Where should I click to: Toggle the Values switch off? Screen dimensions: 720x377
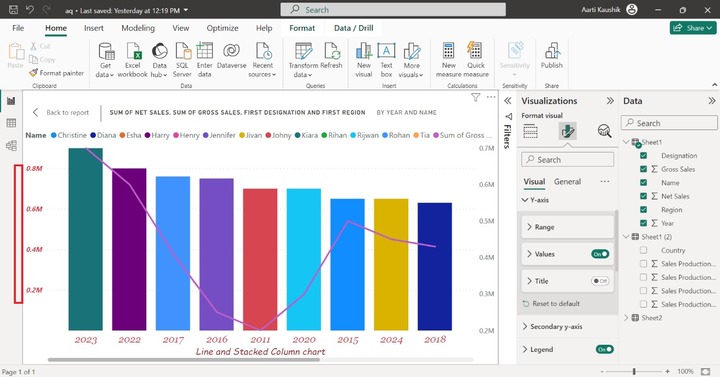(600, 254)
